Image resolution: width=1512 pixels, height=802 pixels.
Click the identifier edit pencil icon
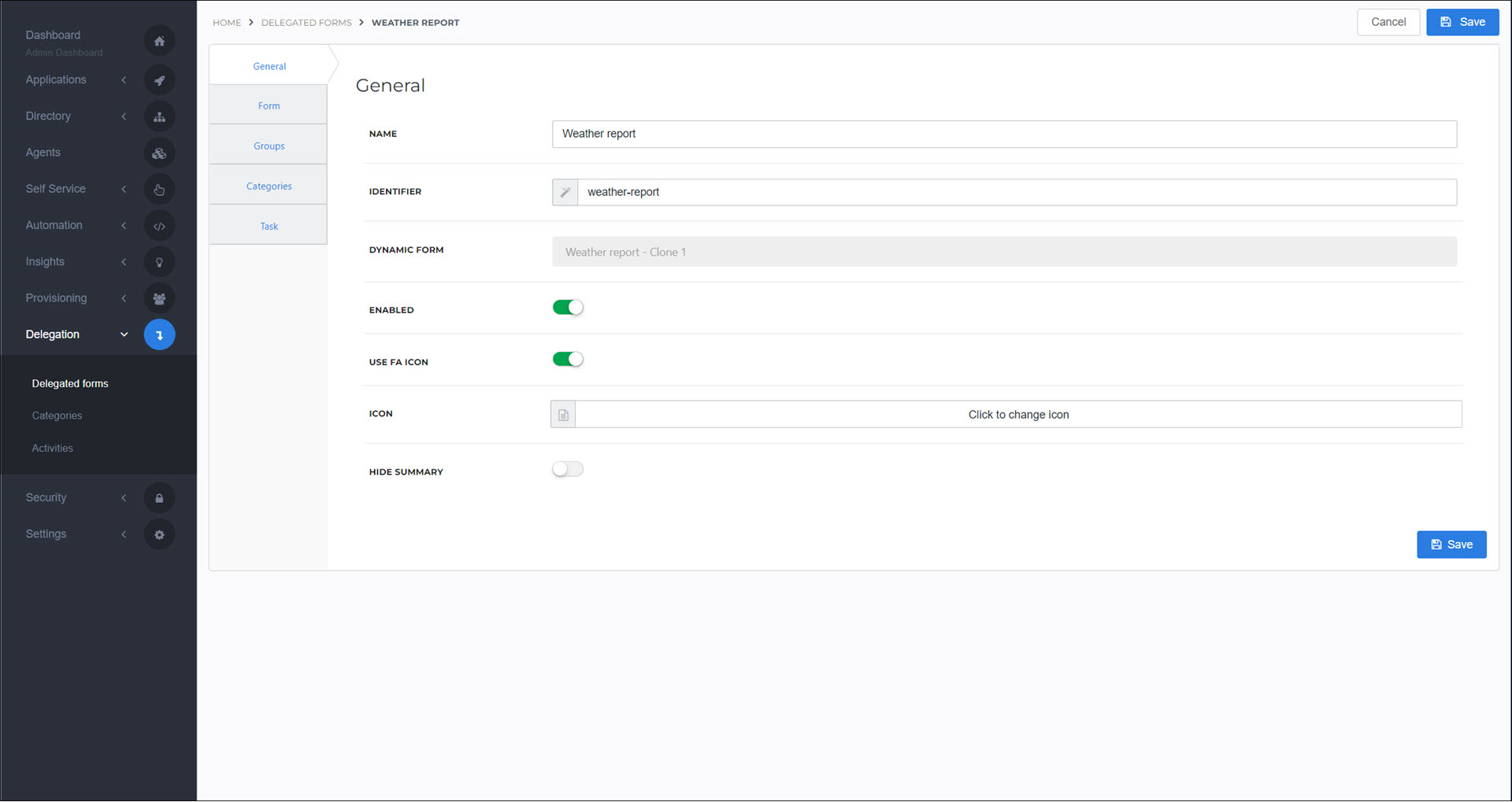565,192
